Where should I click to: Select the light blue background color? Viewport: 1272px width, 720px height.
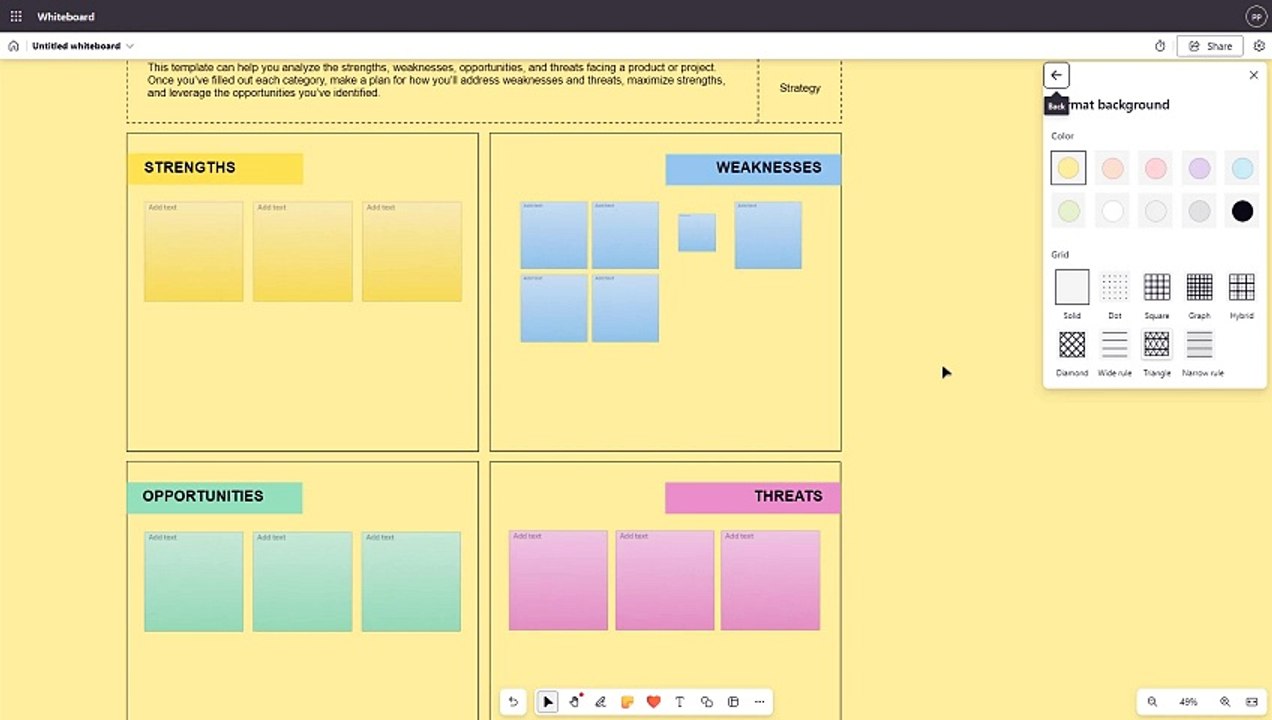pos(1242,168)
